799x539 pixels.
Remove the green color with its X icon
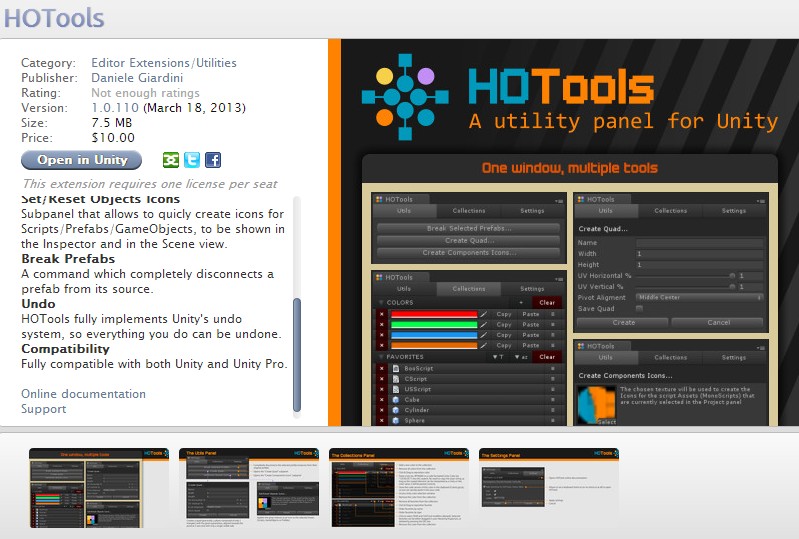pyautogui.click(x=381, y=325)
